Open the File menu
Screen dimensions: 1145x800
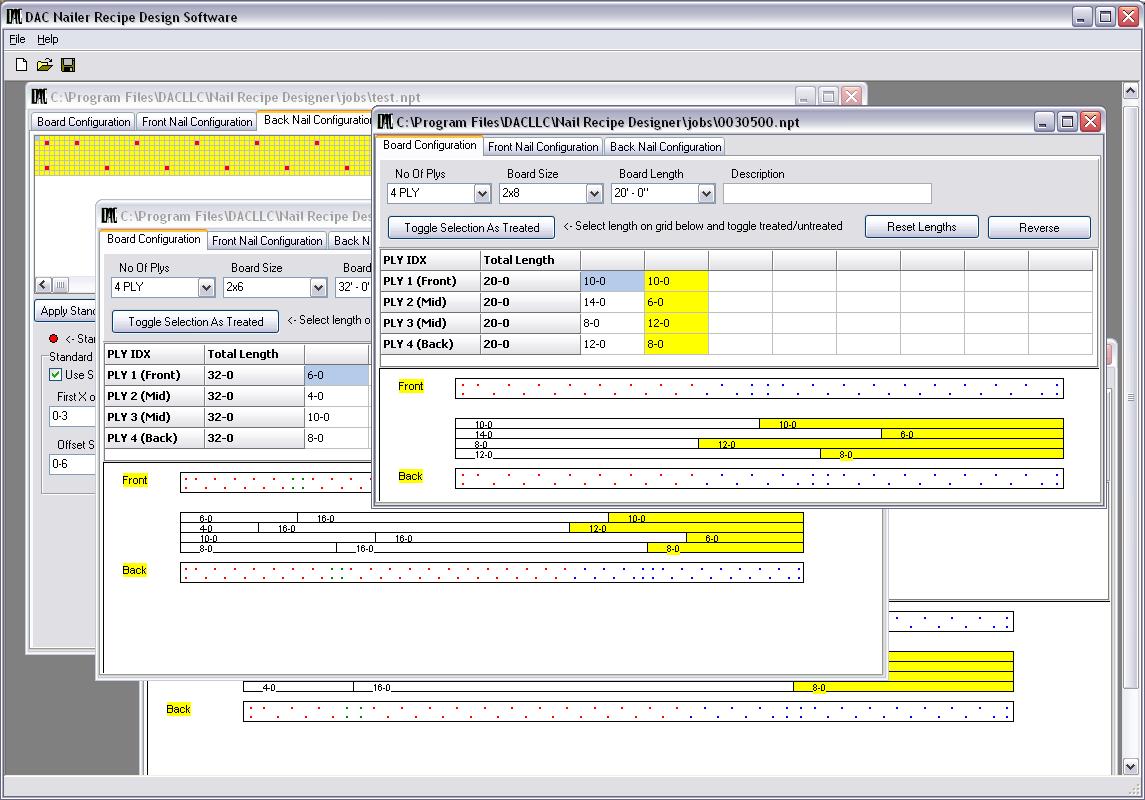17,39
